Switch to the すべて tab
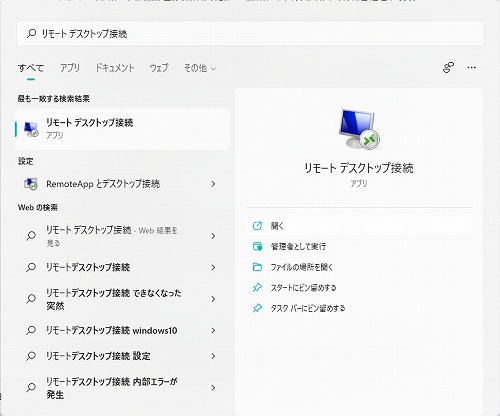Screen dimensions: 500x416 31,68
